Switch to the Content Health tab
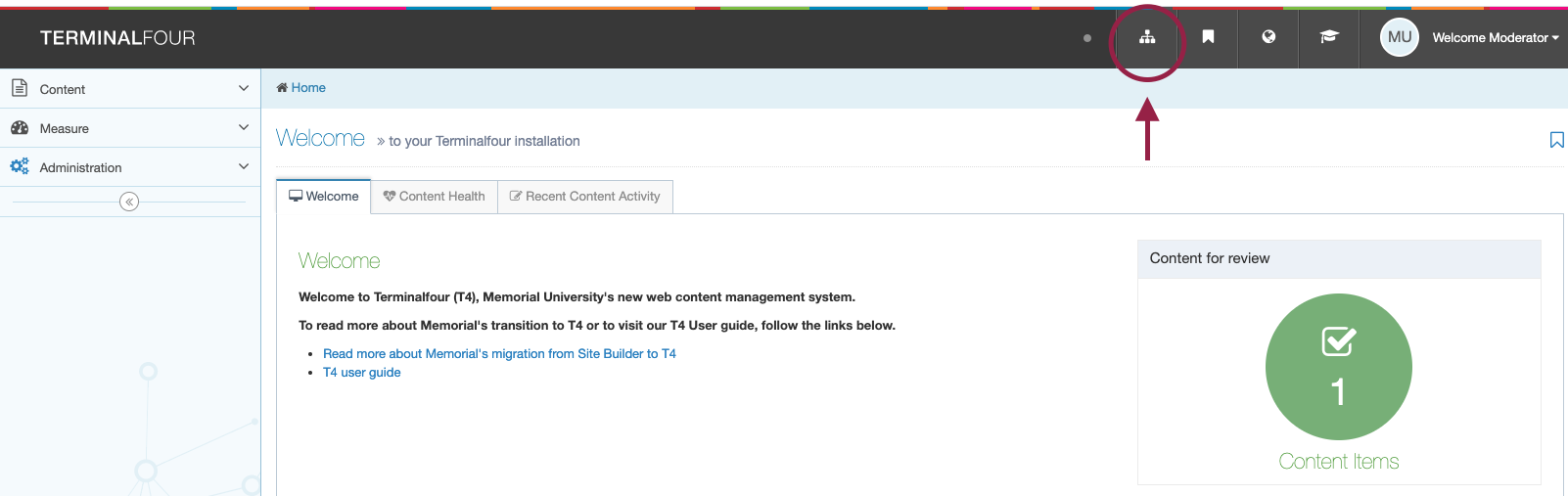 (x=435, y=196)
